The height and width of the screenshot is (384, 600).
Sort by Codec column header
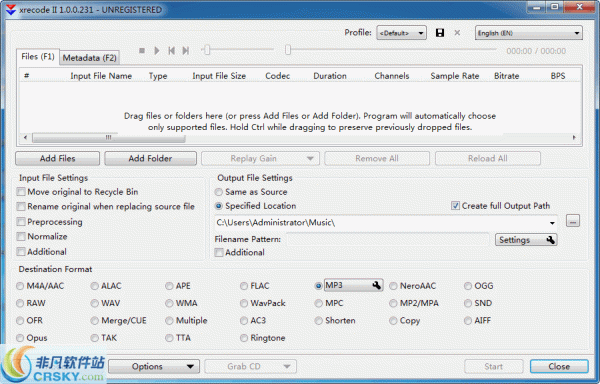point(277,76)
